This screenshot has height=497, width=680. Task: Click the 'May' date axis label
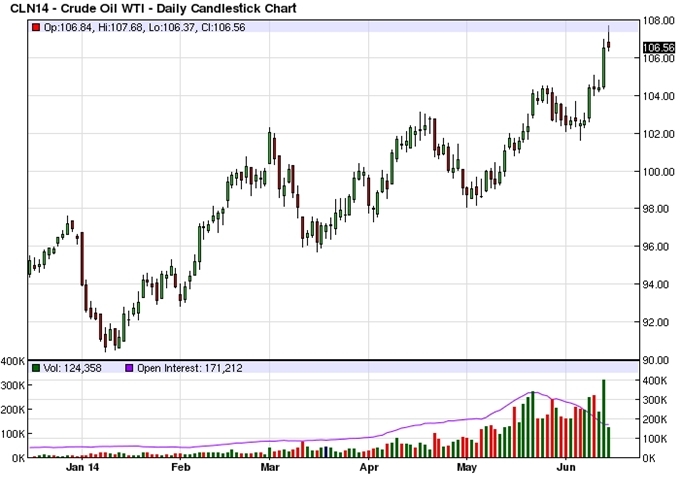click(x=467, y=467)
